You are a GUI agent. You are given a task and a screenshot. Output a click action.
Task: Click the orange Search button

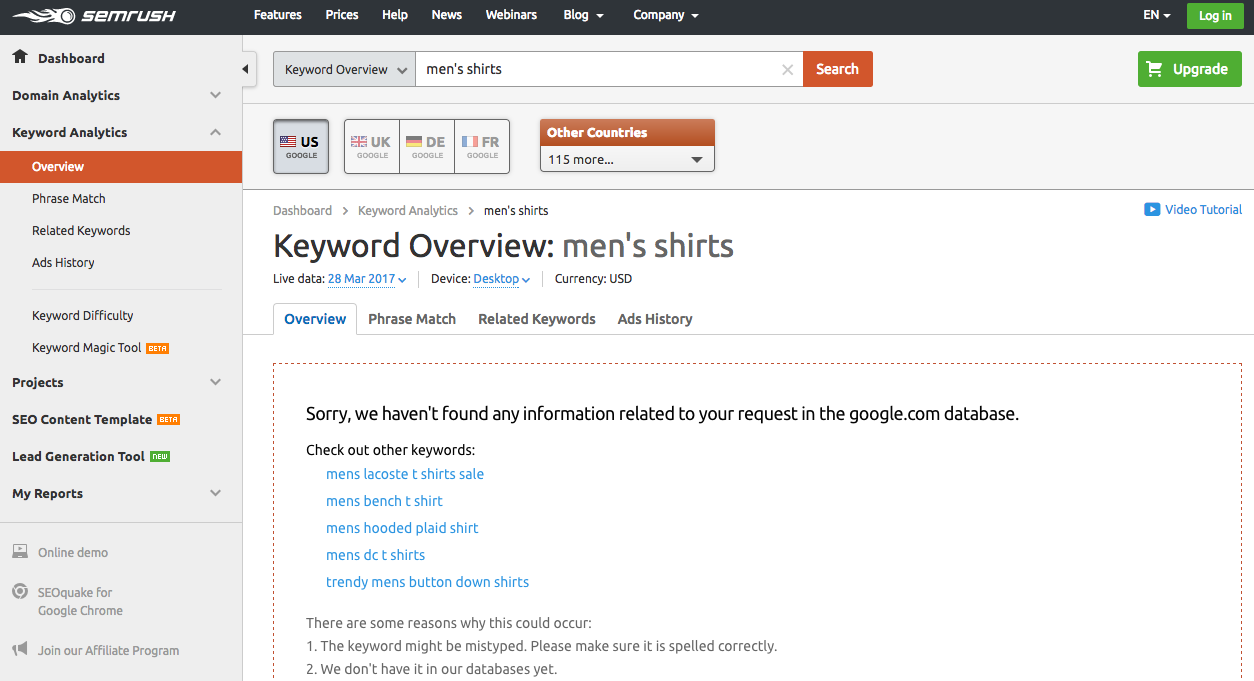838,69
